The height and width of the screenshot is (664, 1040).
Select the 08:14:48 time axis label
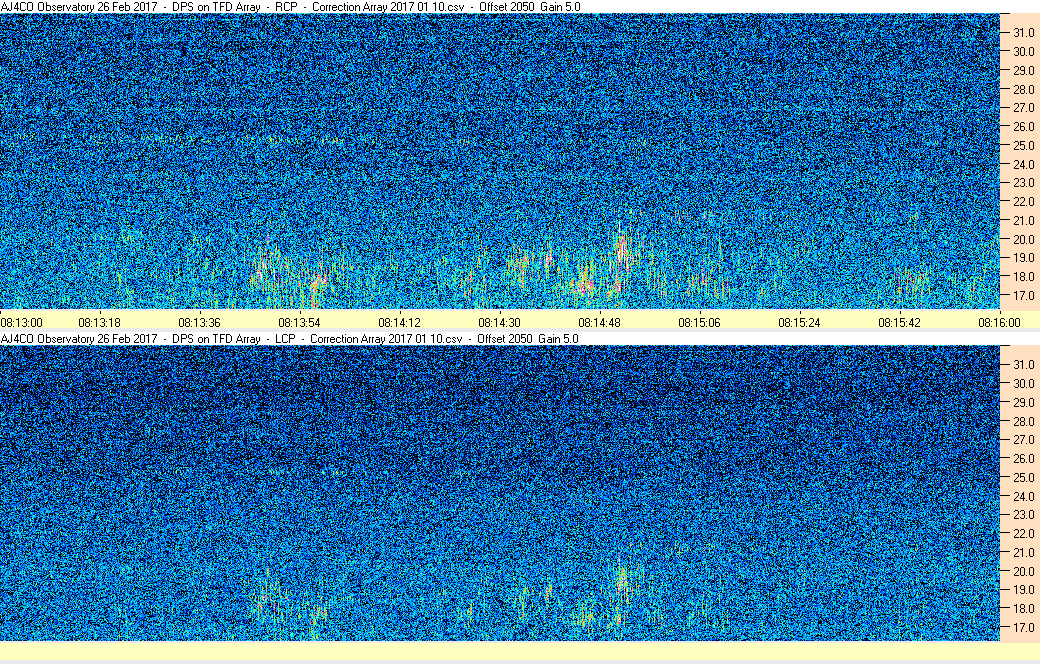click(x=600, y=323)
